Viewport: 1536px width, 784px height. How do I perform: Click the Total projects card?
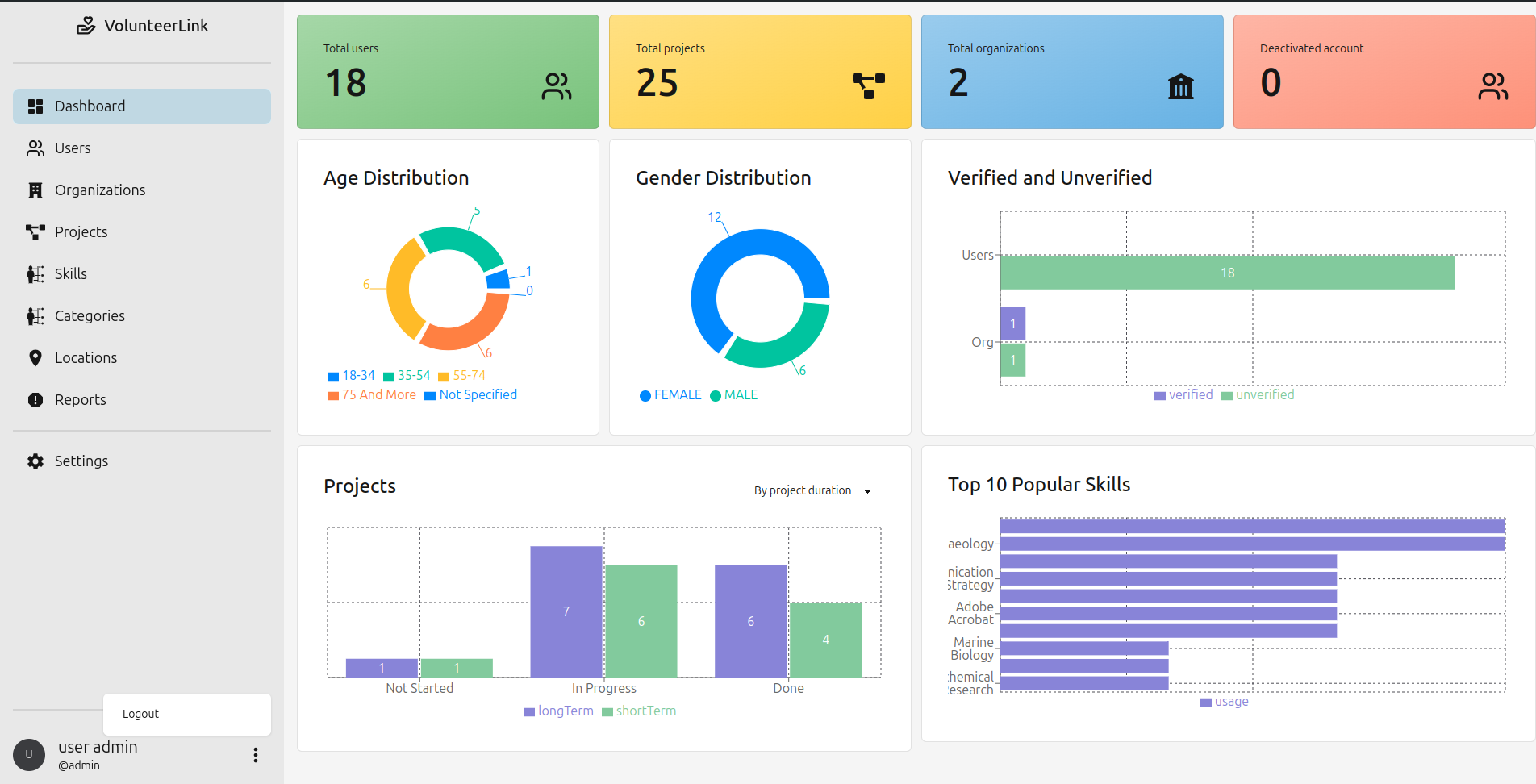760,72
